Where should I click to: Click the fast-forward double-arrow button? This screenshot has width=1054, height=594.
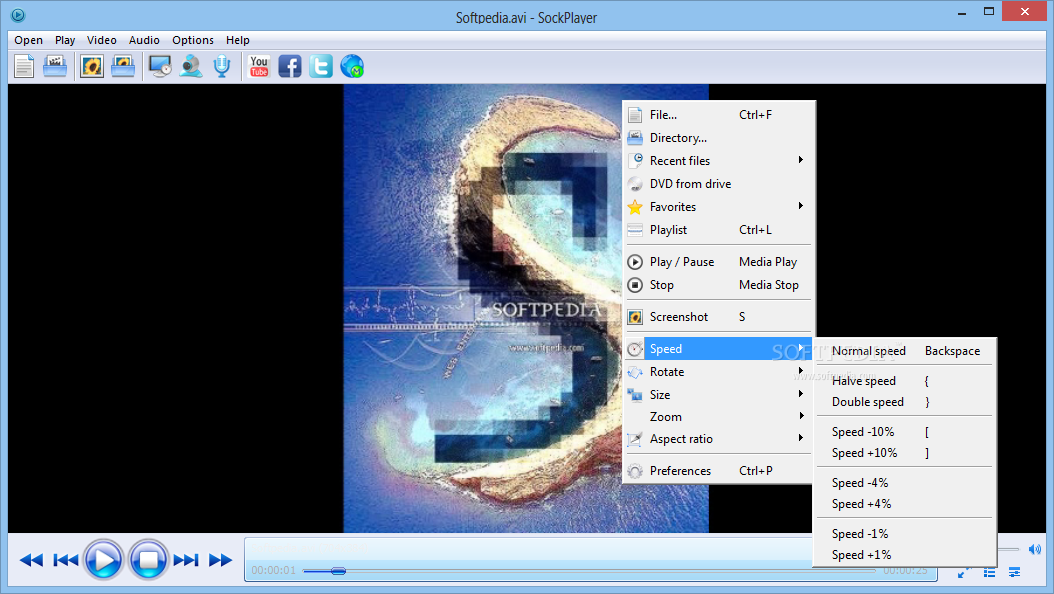(220, 560)
